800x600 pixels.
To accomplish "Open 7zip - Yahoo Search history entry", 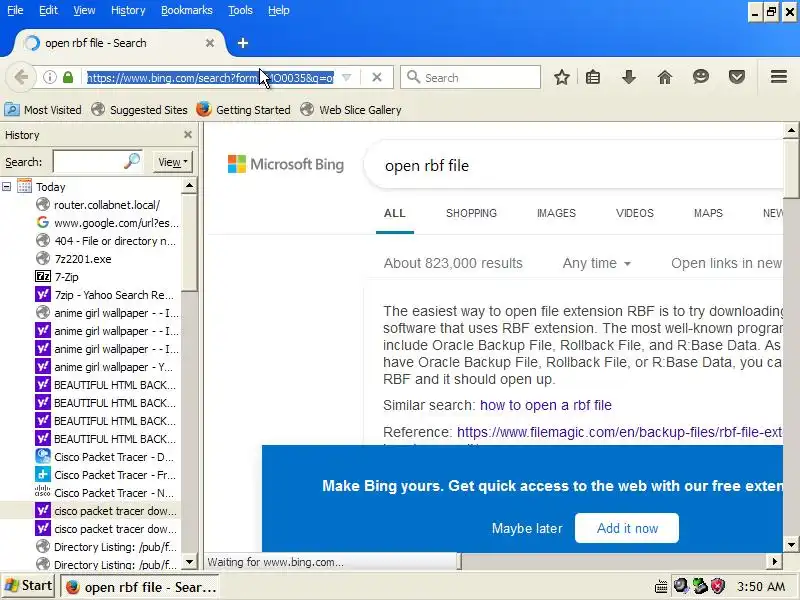I will pyautogui.click(x=105, y=295).
